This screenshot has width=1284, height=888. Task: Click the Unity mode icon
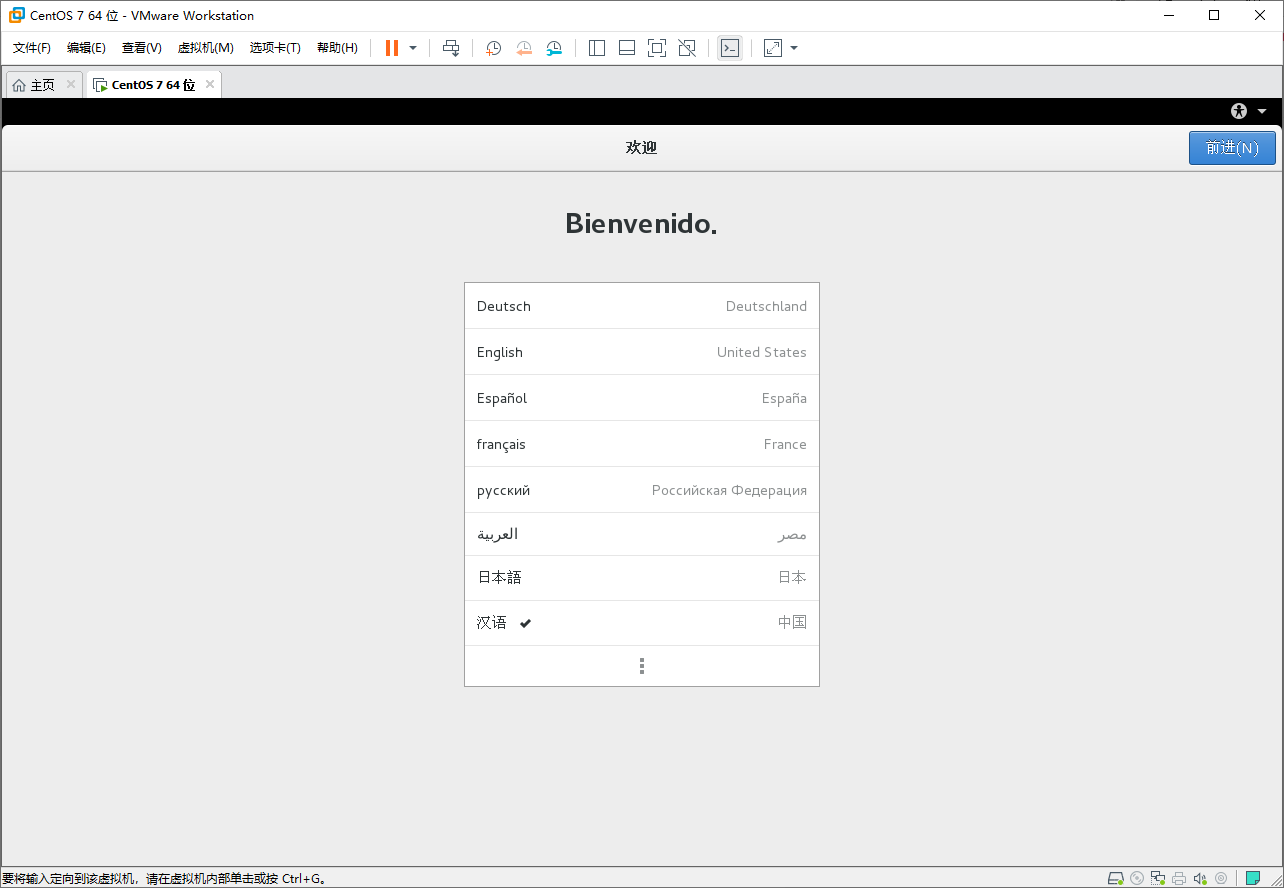point(687,48)
